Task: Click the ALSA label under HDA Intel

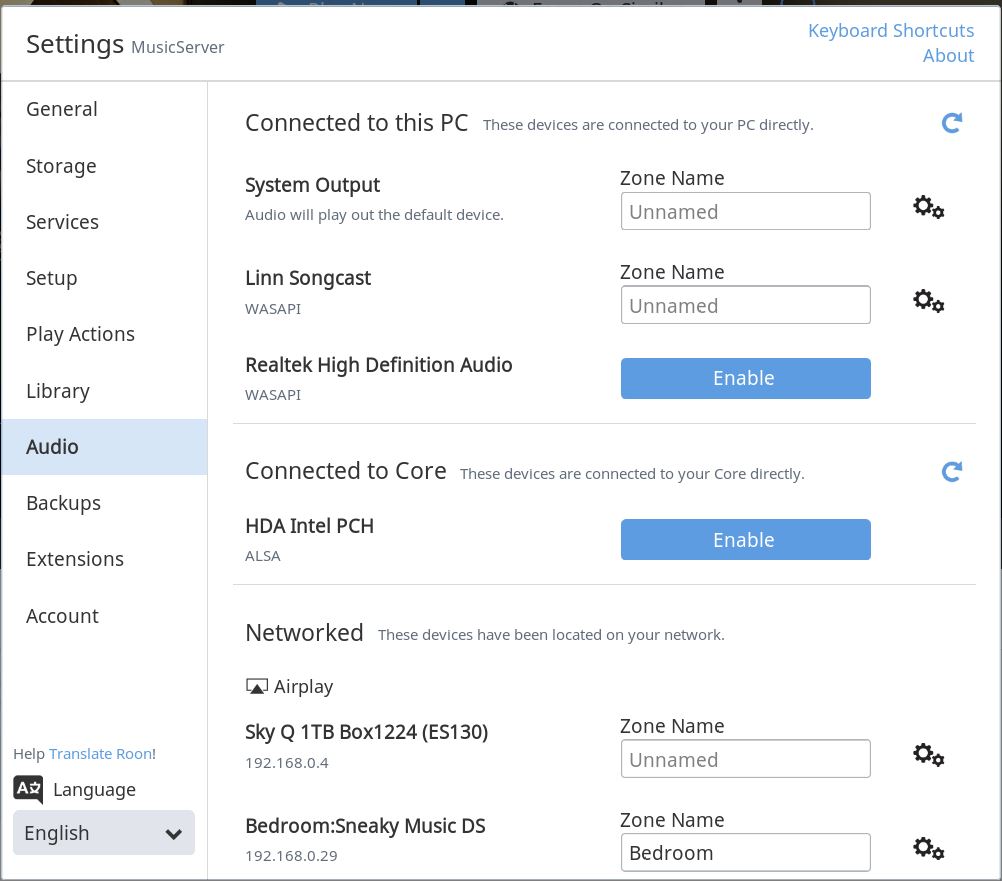Action: point(263,556)
